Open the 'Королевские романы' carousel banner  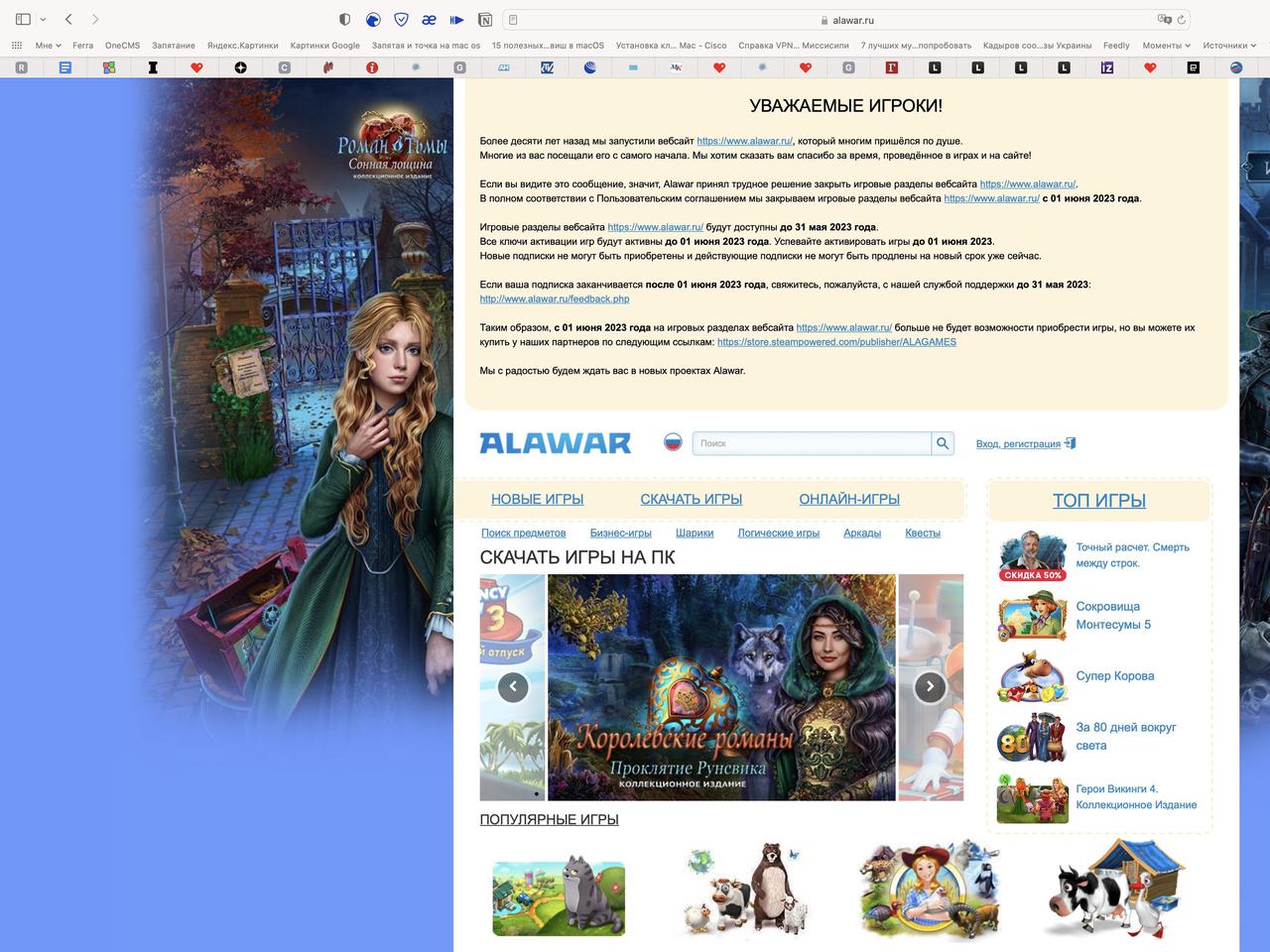pos(721,687)
